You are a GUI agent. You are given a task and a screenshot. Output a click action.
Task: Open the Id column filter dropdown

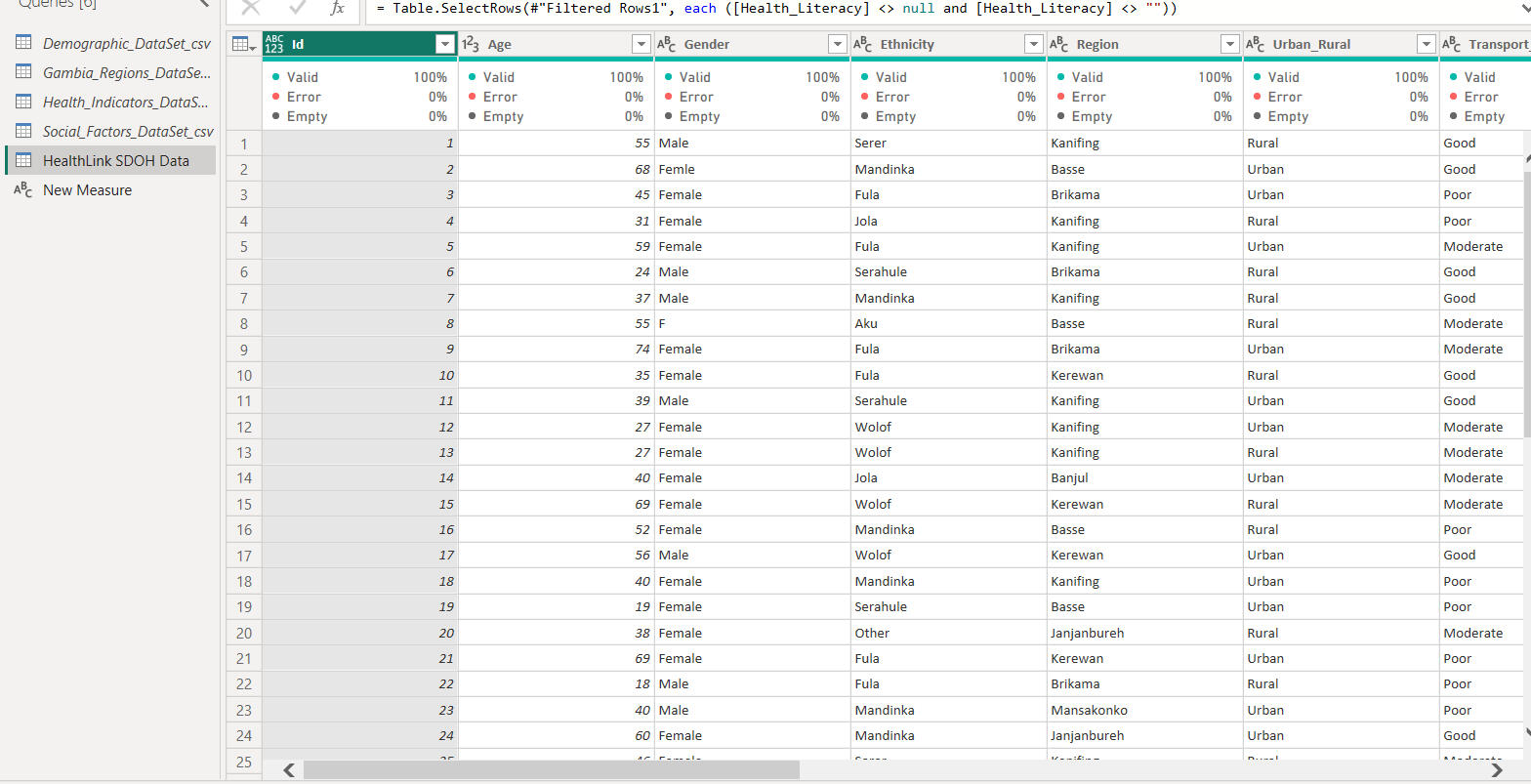[445, 44]
